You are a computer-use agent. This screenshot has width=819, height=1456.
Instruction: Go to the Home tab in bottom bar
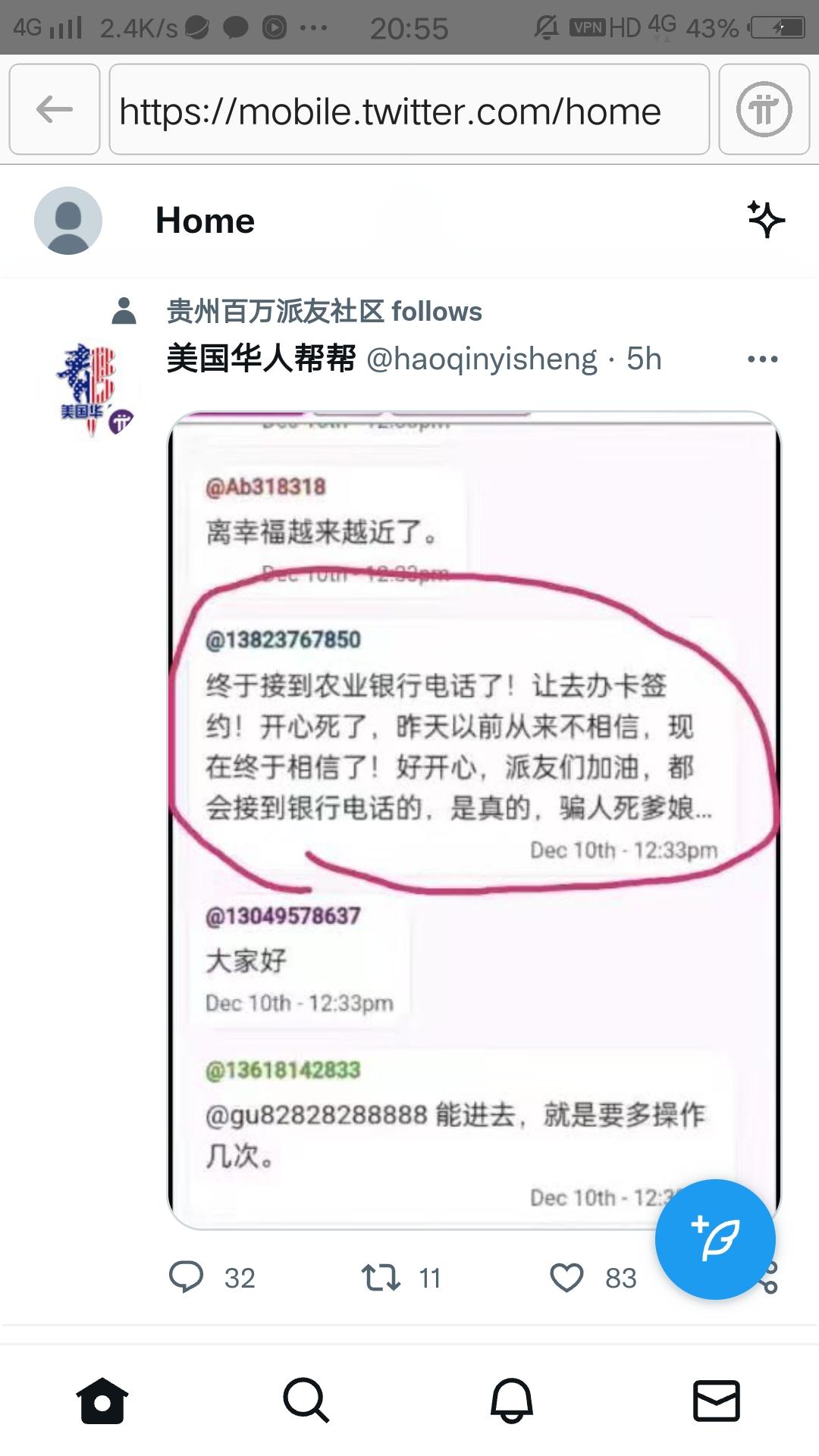[102, 1400]
